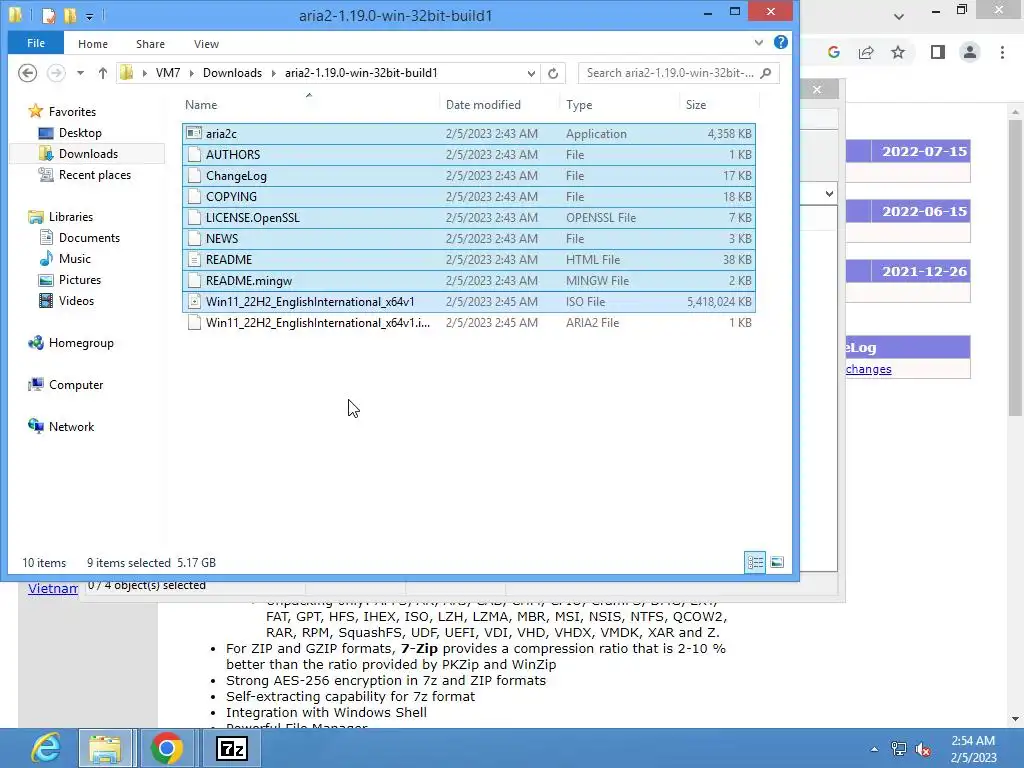Viewport: 1024px width, 768px height.
Task: Expand the arrow after Downloads breadcrumb
Action: tap(274, 73)
